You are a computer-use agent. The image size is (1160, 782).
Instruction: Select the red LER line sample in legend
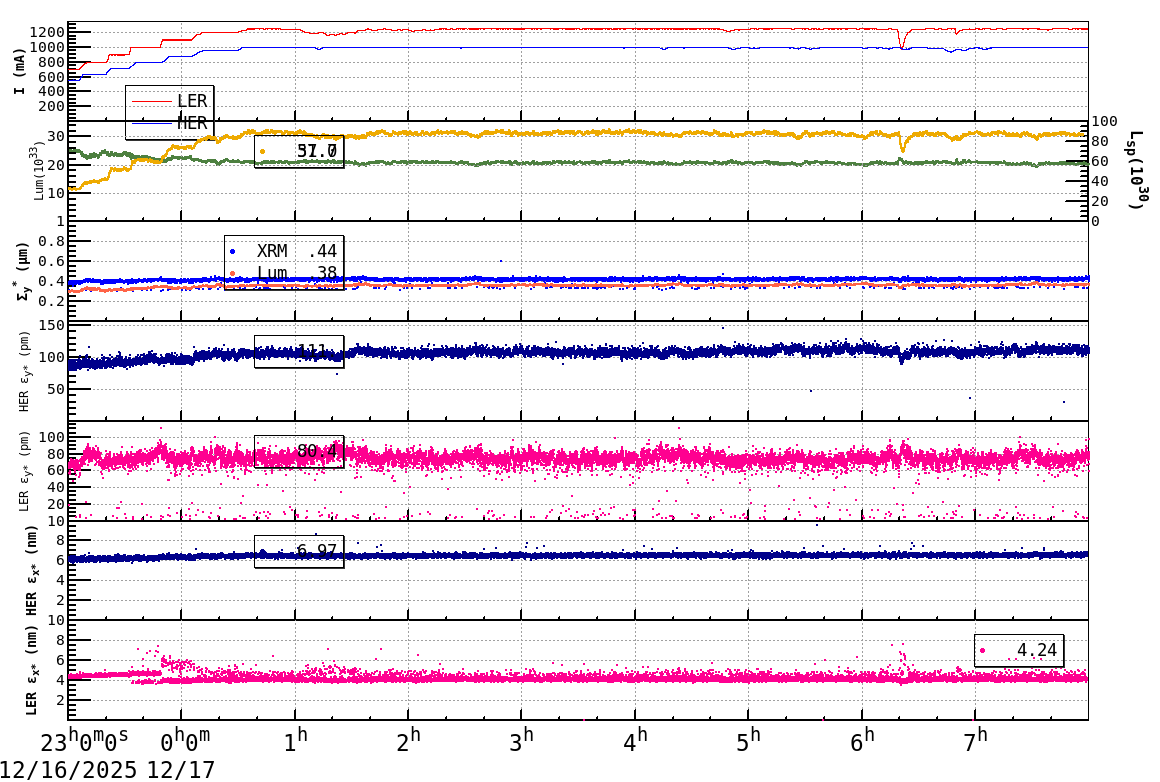152,101
